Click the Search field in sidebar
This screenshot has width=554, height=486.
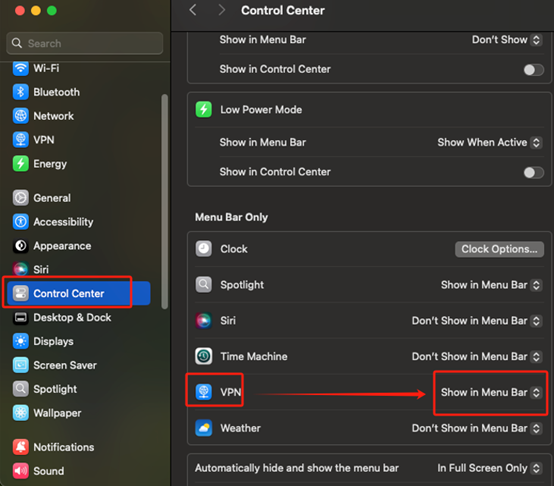point(85,43)
